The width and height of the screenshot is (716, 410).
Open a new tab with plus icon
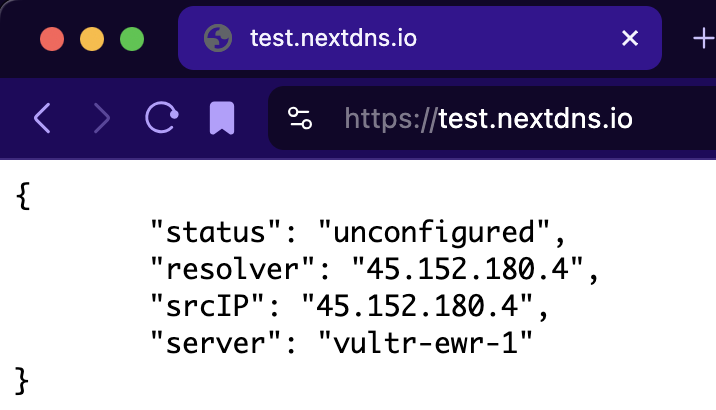pos(704,38)
